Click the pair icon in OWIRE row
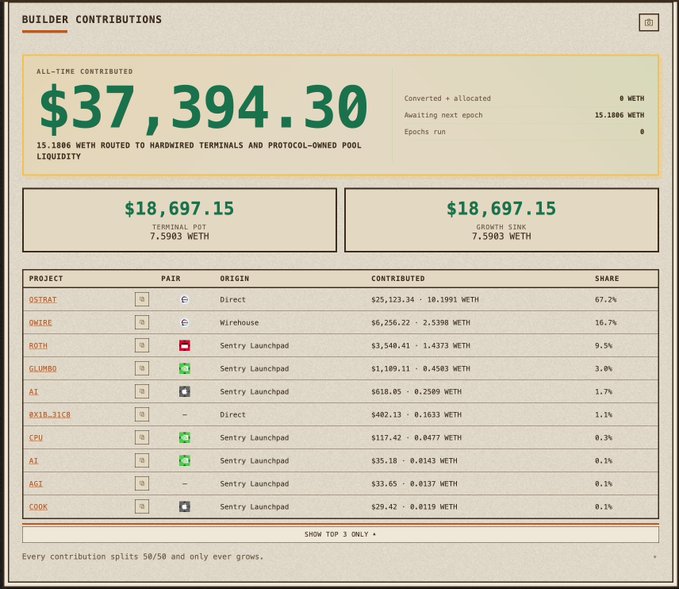679x589 pixels. click(x=184, y=322)
